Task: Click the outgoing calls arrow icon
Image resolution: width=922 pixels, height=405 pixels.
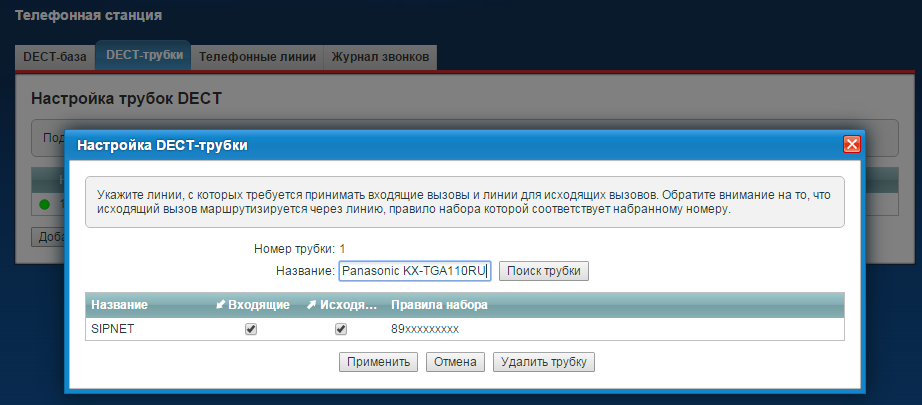Action: point(311,304)
